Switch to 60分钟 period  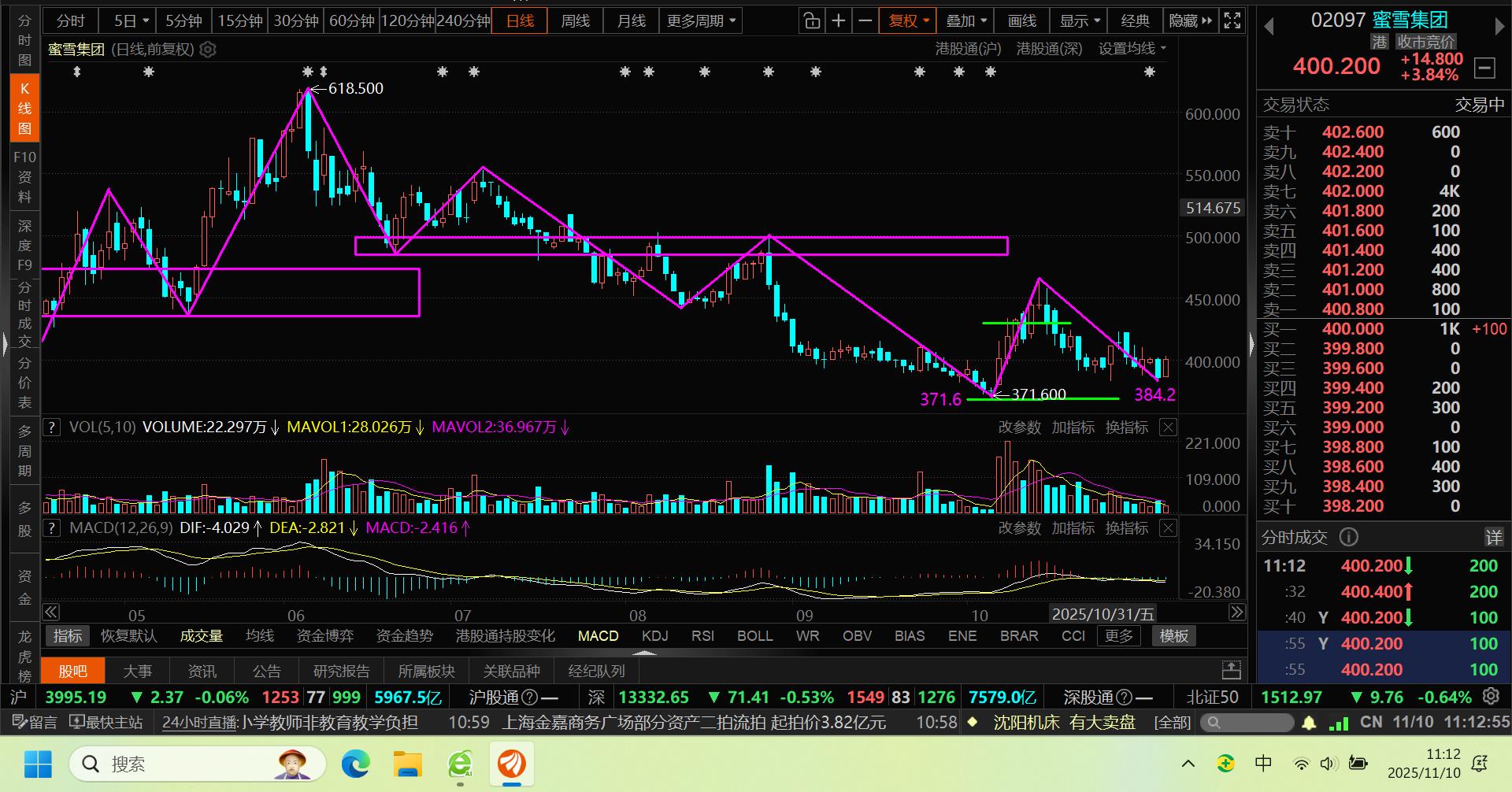pos(351,21)
